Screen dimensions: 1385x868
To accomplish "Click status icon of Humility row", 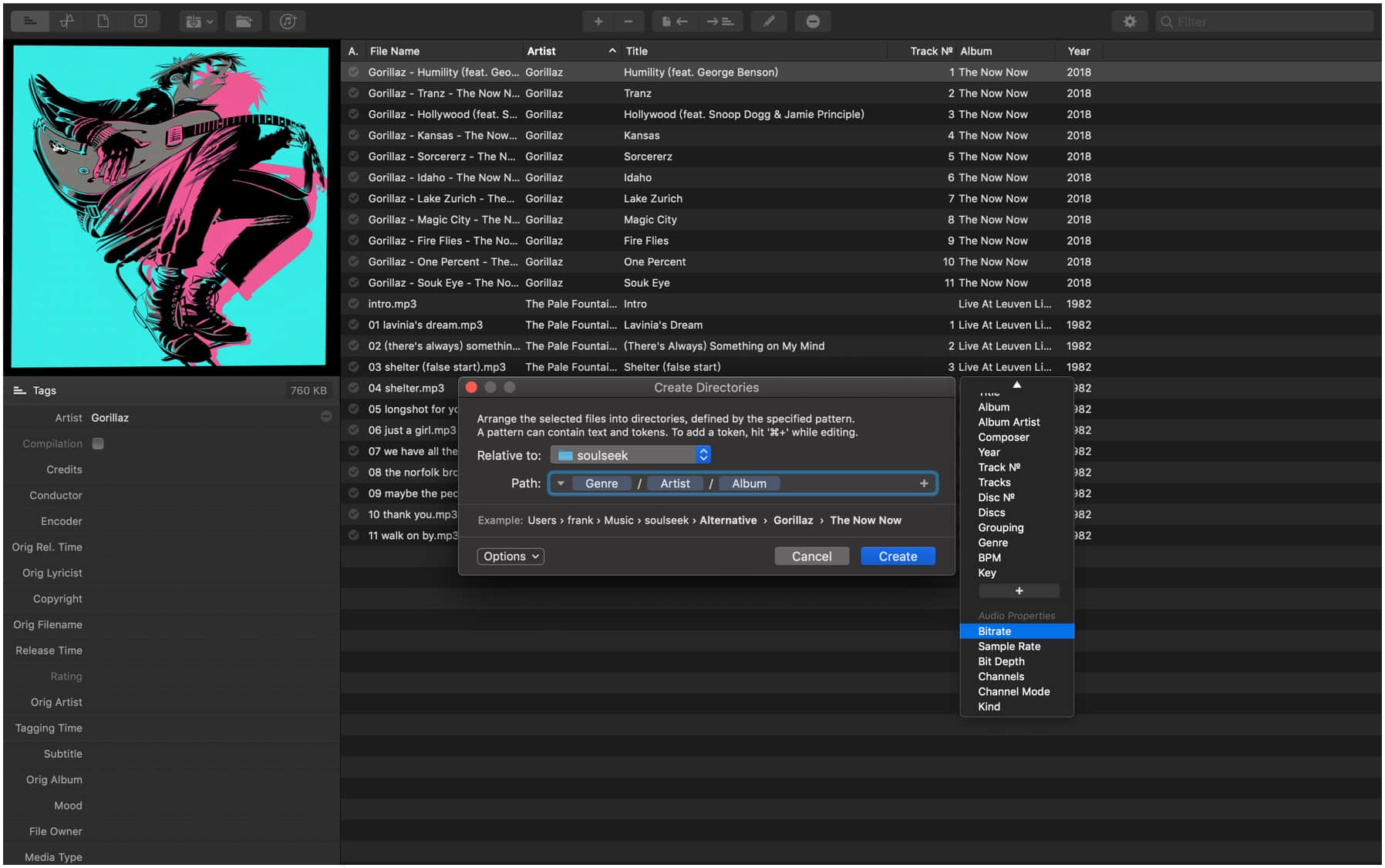I will point(353,72).
